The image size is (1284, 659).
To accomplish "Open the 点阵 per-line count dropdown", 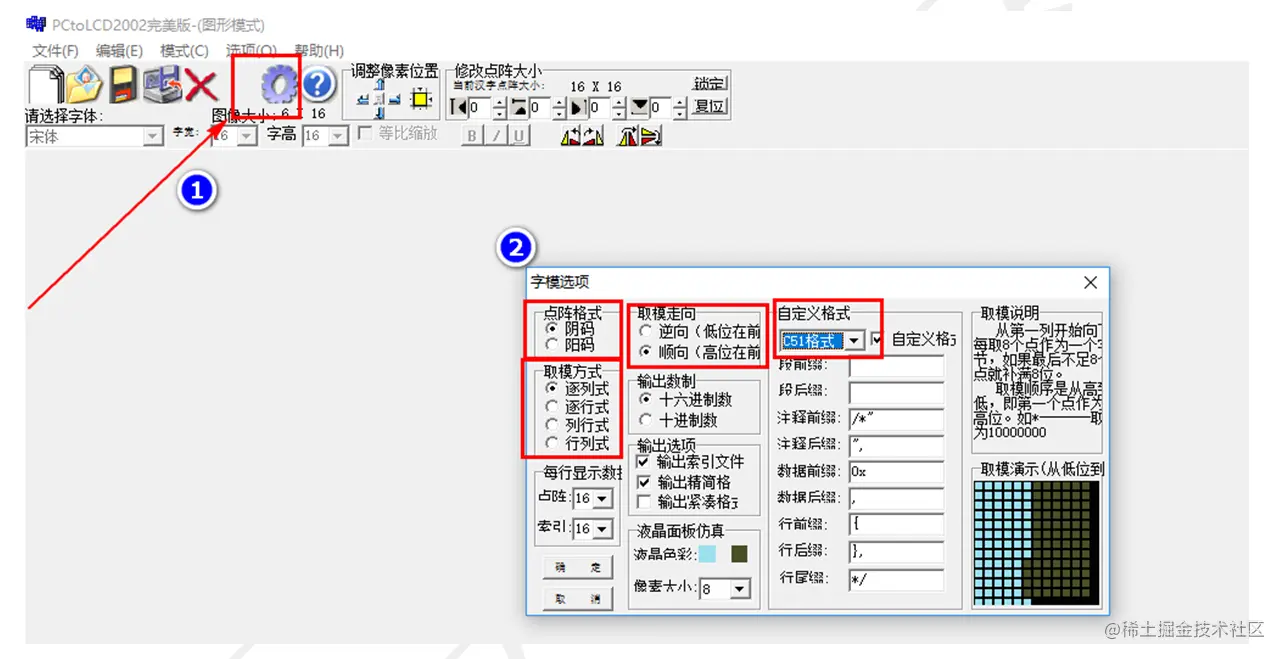I will tap(604, 498).
